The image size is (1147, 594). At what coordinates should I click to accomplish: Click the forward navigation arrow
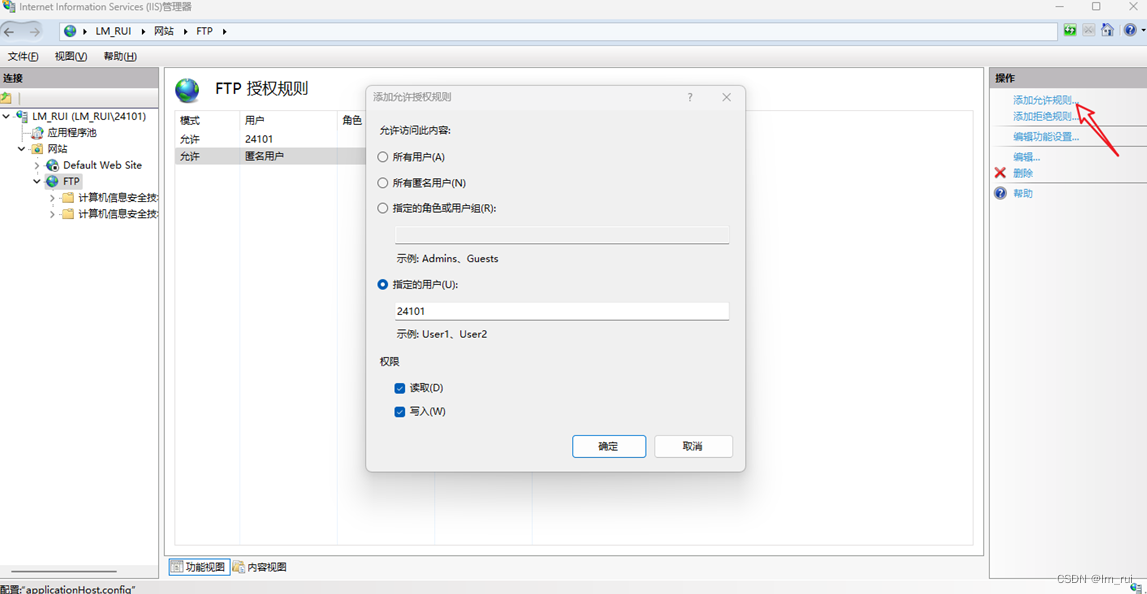click(34, 31)
